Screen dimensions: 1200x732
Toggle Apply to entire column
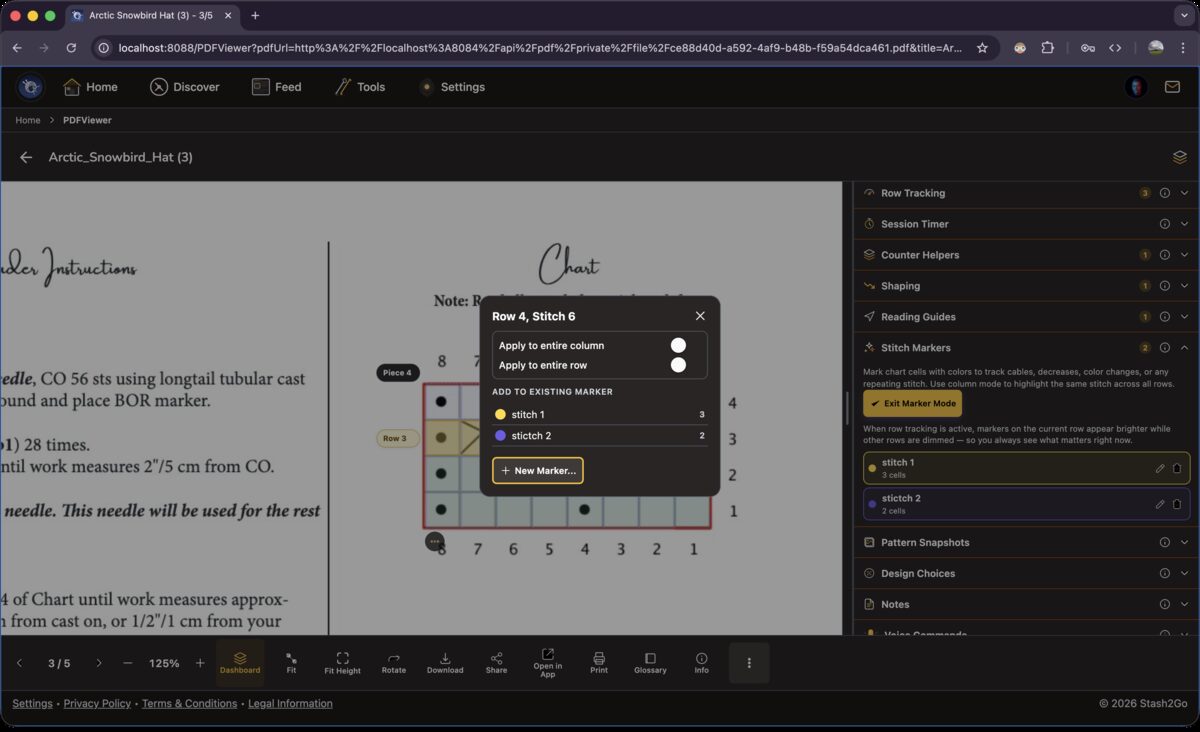(678, 345)
